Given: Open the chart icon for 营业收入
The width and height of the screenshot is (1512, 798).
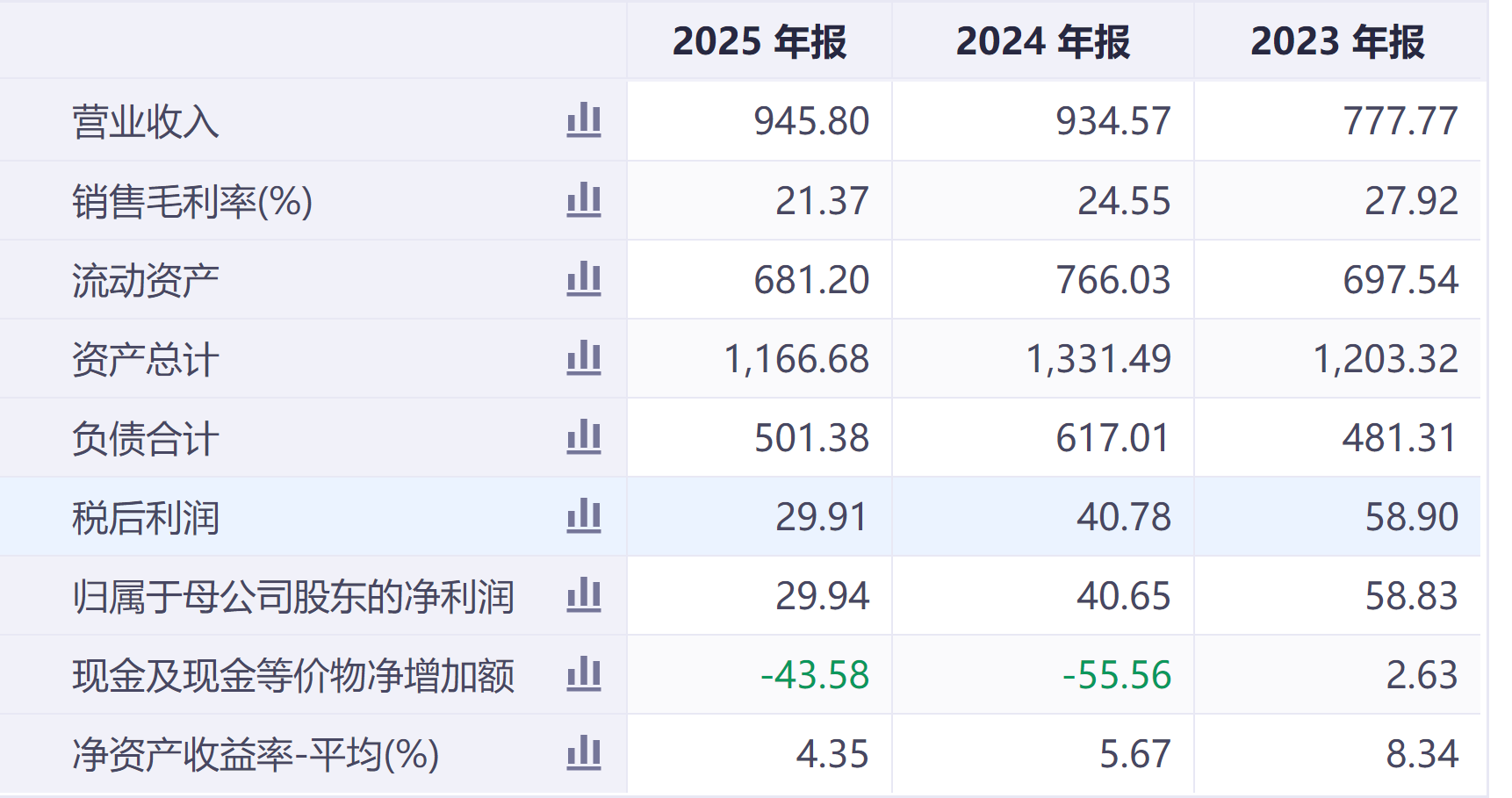Looking at the screenshot, I should click(585, 122).
